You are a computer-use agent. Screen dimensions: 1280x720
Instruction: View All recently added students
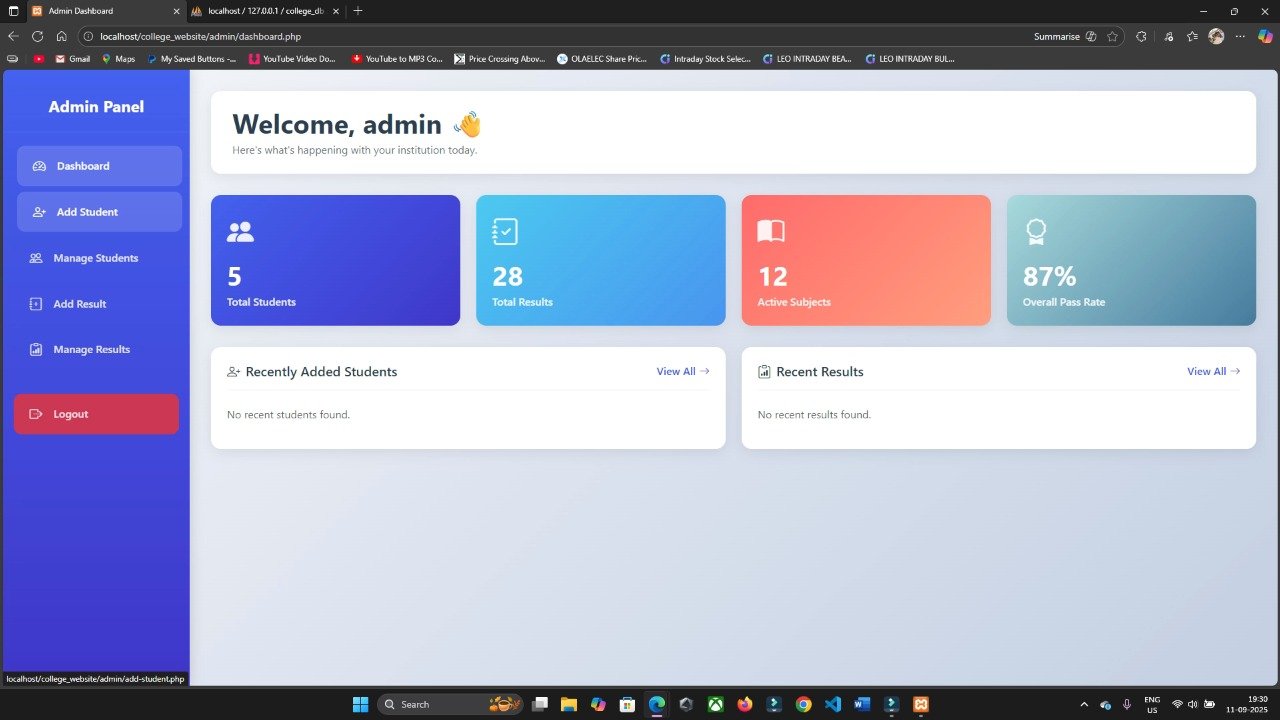[x=683, y=371]
